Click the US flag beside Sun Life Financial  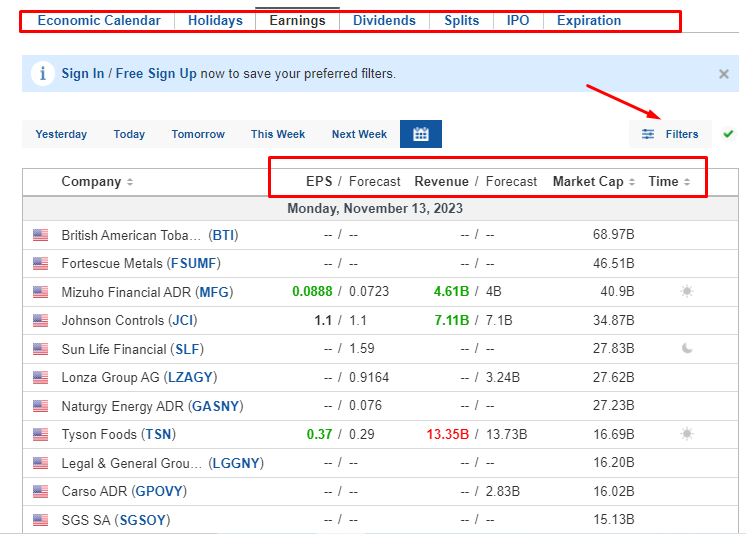click(40, 349)
